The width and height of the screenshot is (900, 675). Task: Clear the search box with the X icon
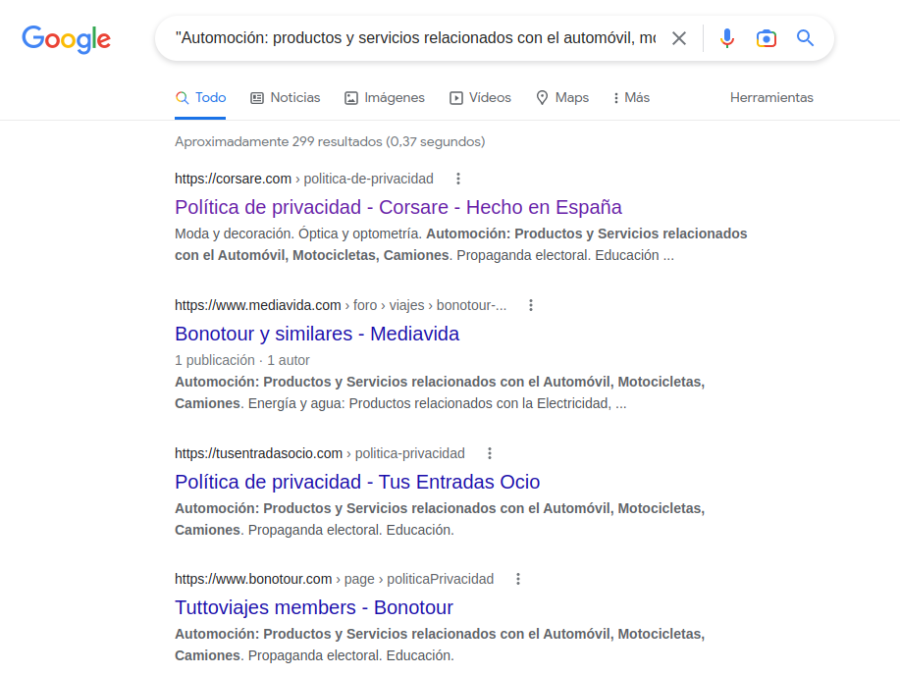coord(679,39)
